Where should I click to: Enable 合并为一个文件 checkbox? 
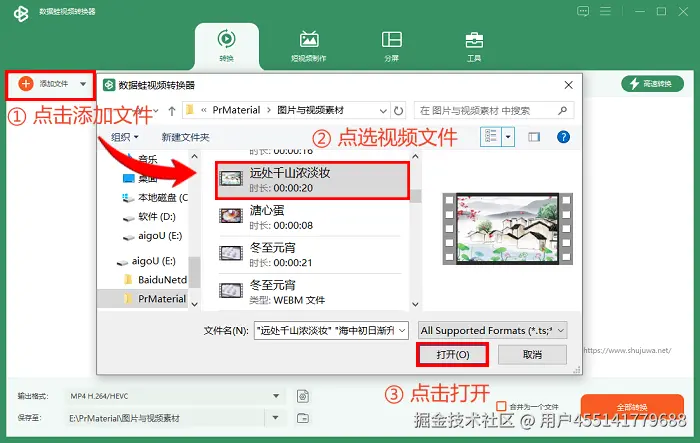(x=501, y=406)
